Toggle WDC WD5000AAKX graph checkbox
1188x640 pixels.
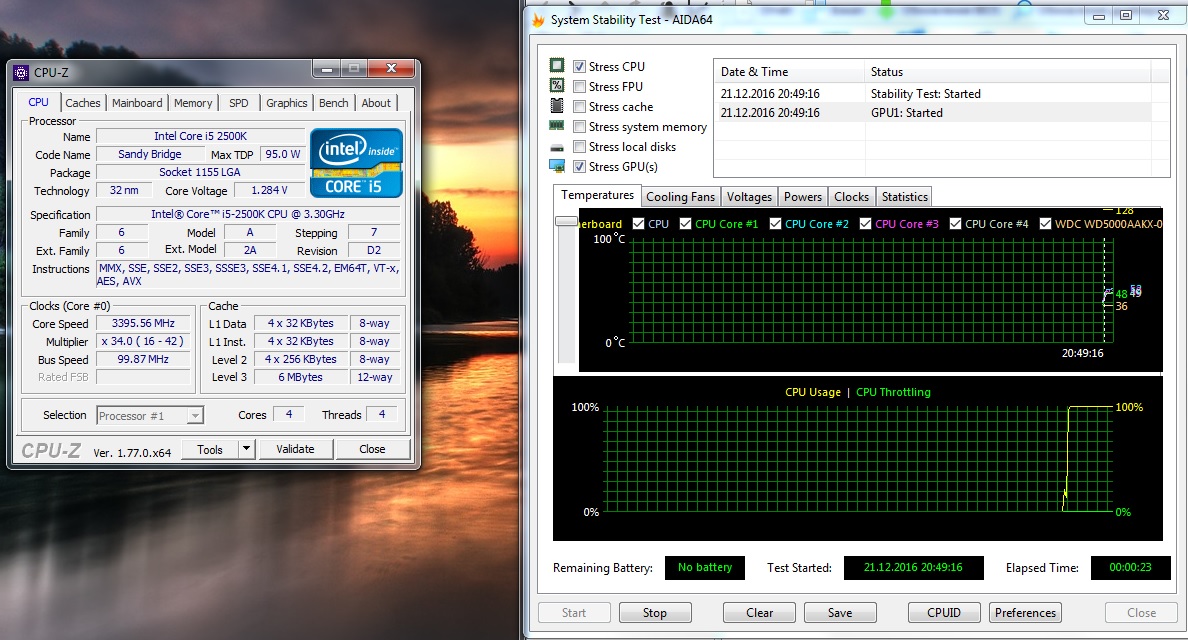(x=1046, y=223)
